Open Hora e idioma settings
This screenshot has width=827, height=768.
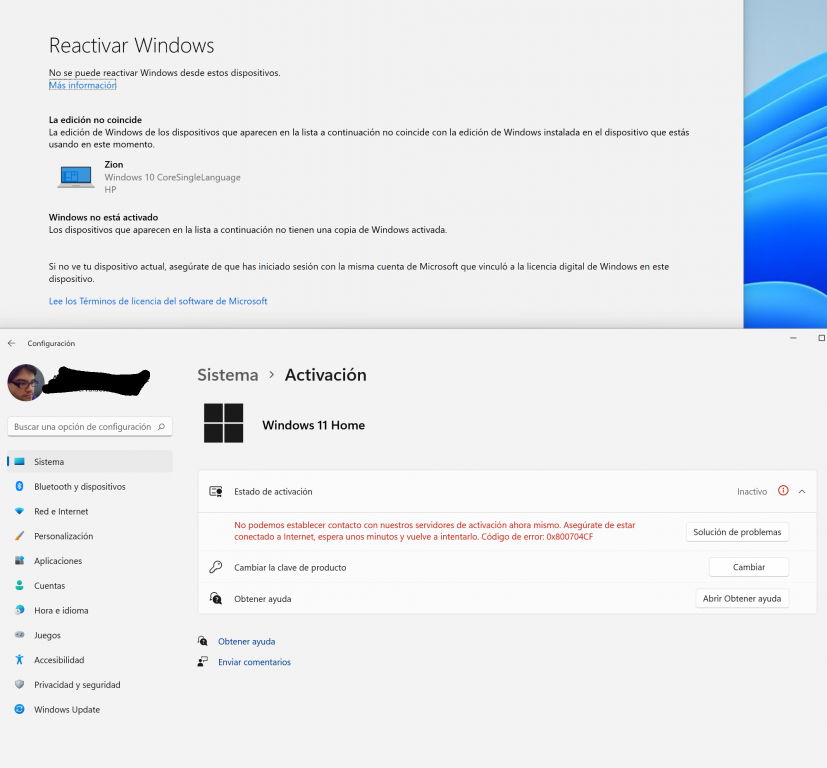point(90,610)
